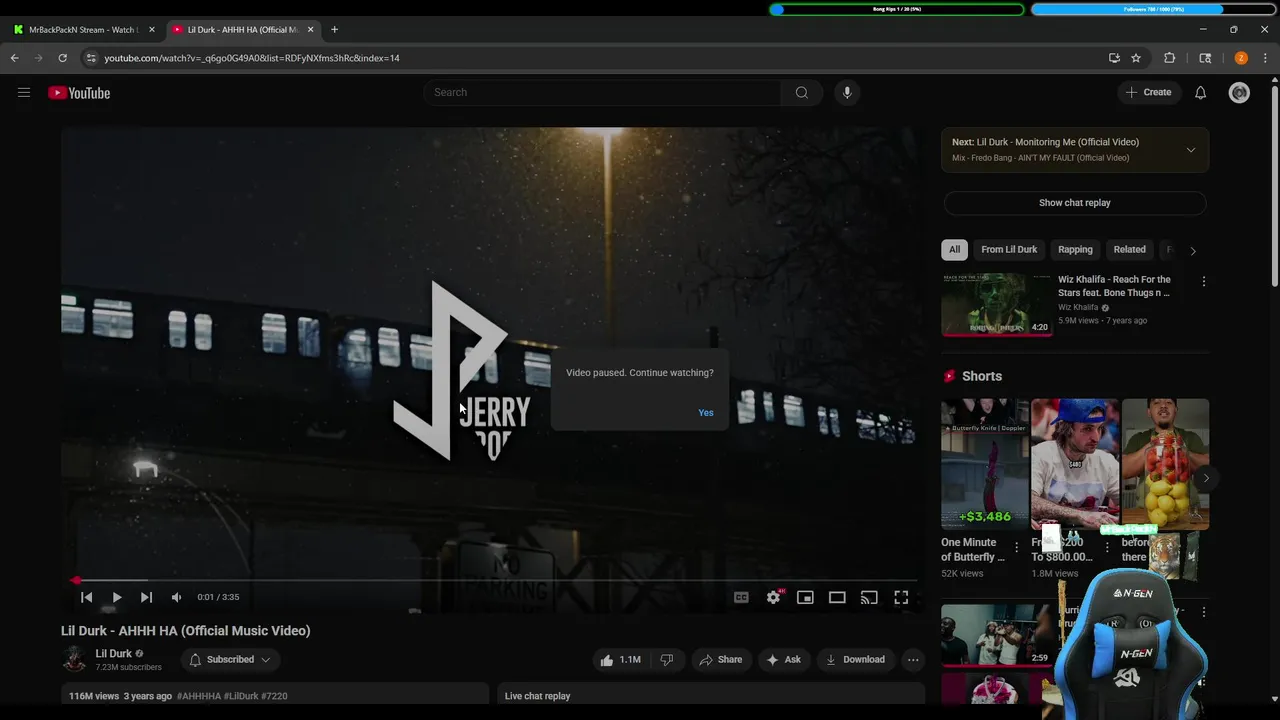Open the video with 2:59 duration

tap(996, 635)
